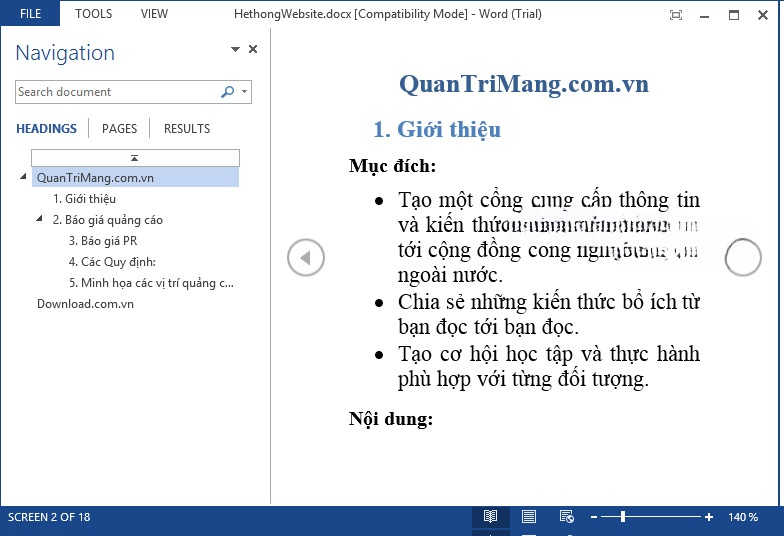Switch to the RESULTS tab

[187, 128]
